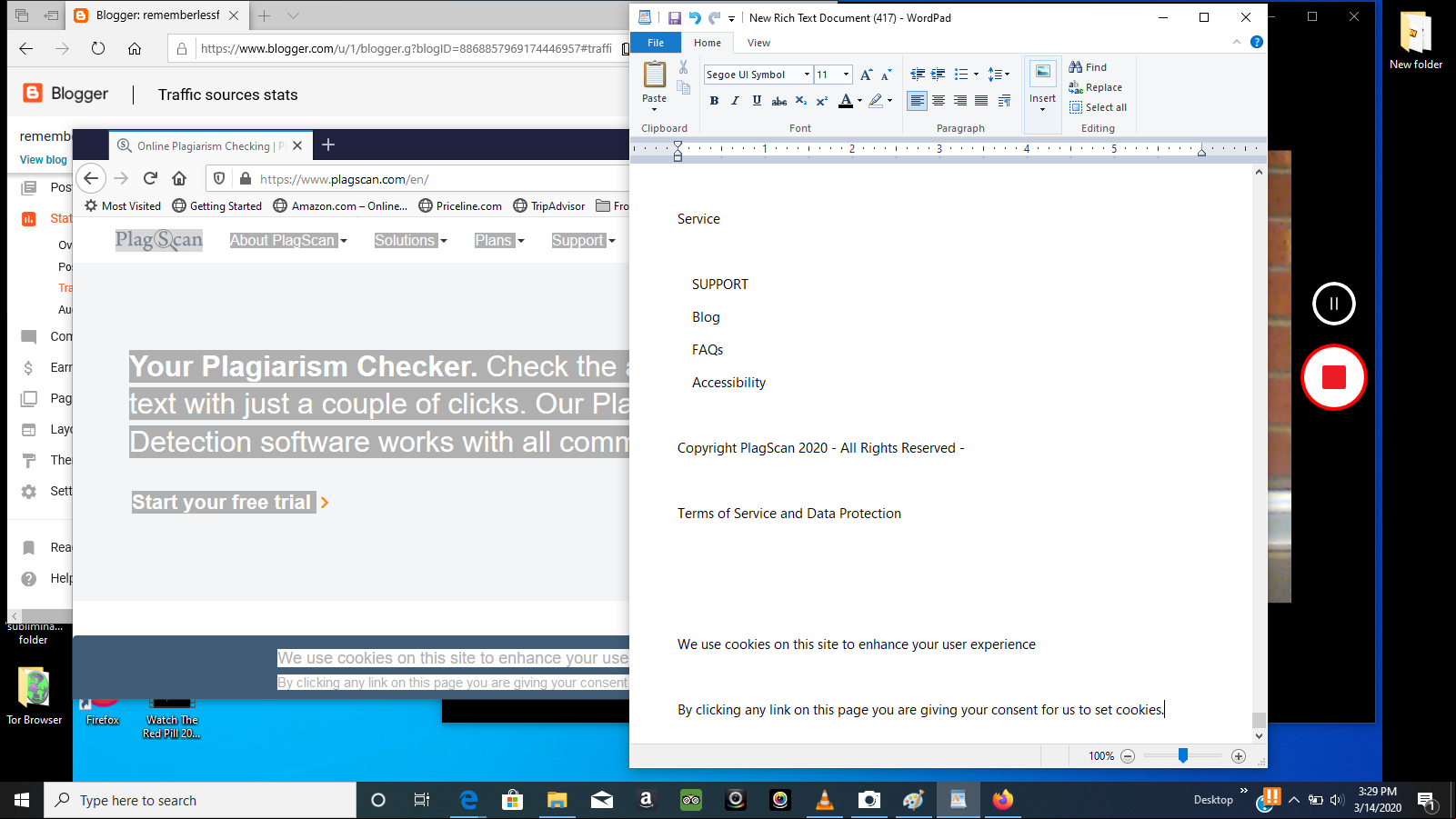Set paragraph alignment to left

pyautogui.click(x=918, y=101)
